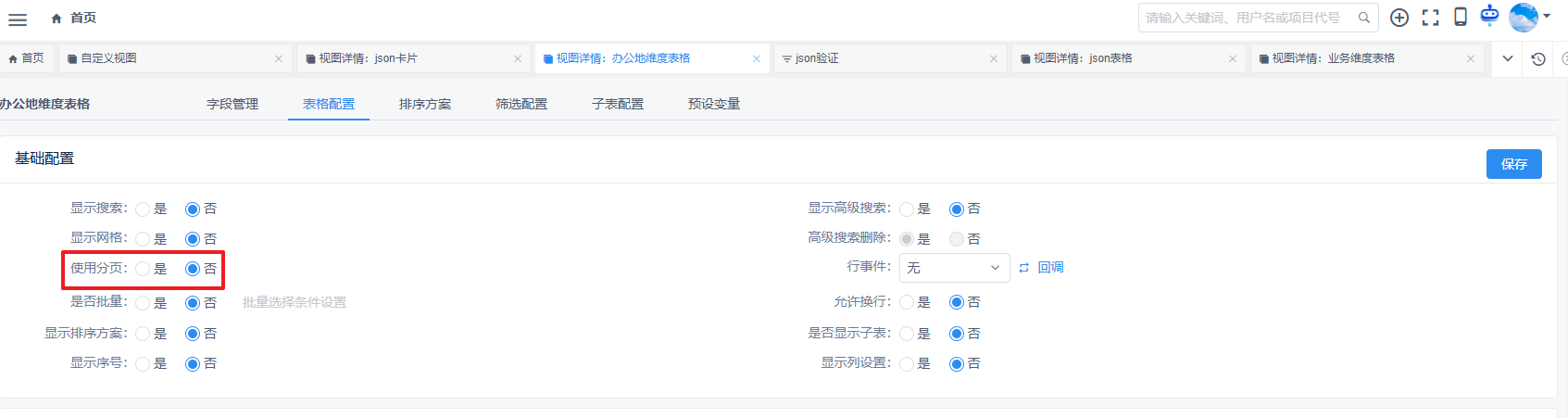Select 是 for 使用分页
The height and width of the screenshot is (418, 1568).
tap(143, 269)
